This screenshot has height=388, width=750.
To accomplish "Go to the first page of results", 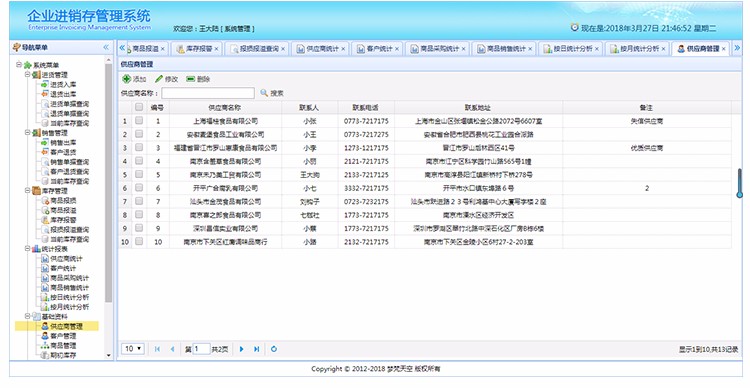I will click(x=157, y=349).
